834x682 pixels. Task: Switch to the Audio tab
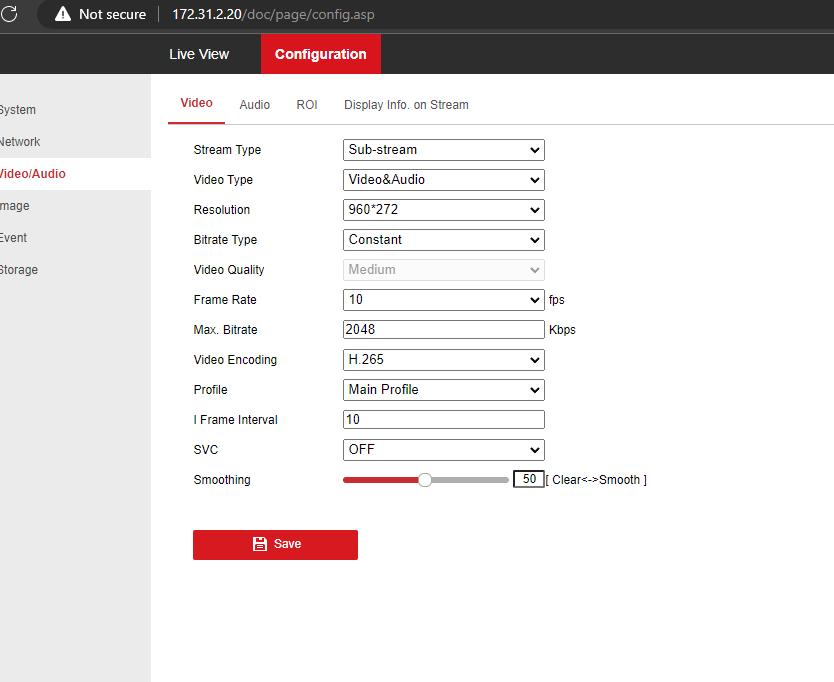[255, 104]
